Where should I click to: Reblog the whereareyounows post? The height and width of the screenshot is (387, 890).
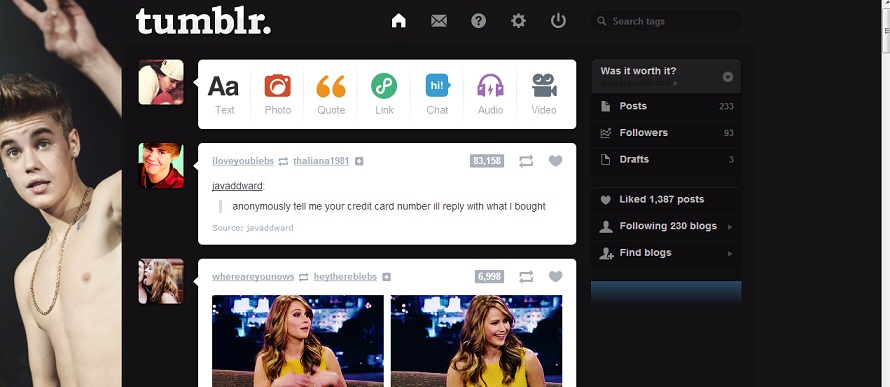pyautogui.click(x=526, y=277)
